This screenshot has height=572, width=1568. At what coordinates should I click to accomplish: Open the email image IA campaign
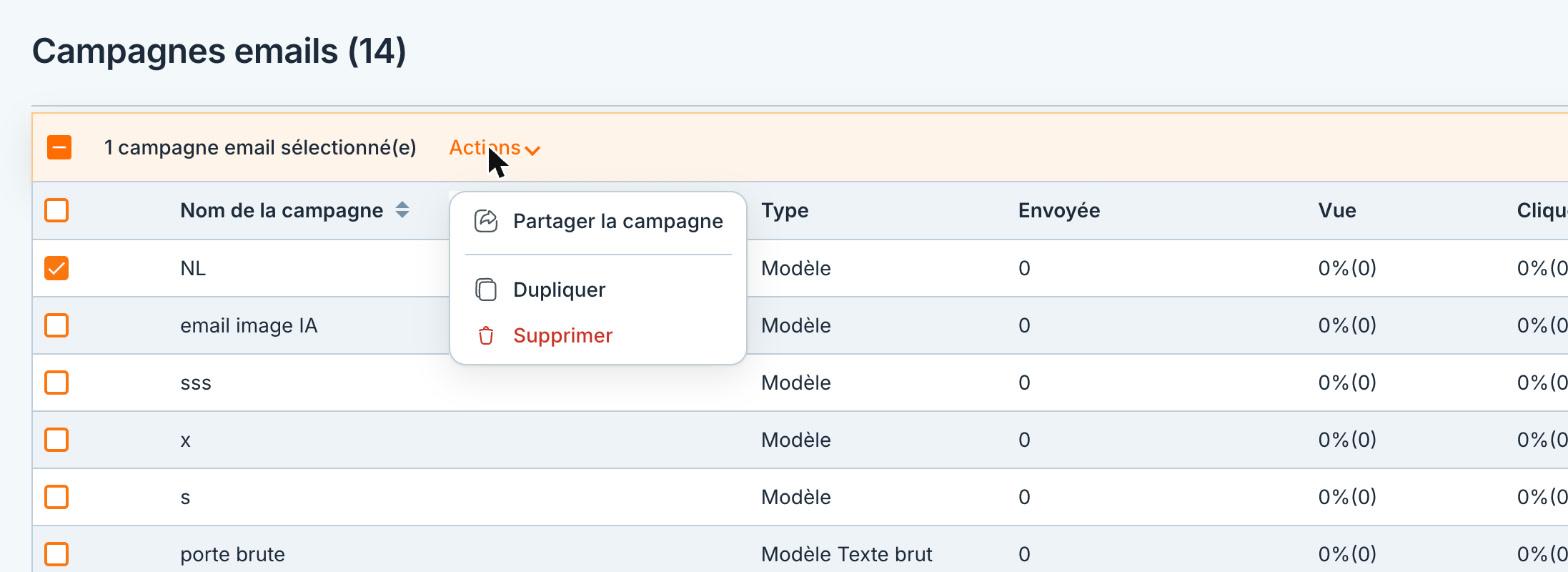[249, 325]
